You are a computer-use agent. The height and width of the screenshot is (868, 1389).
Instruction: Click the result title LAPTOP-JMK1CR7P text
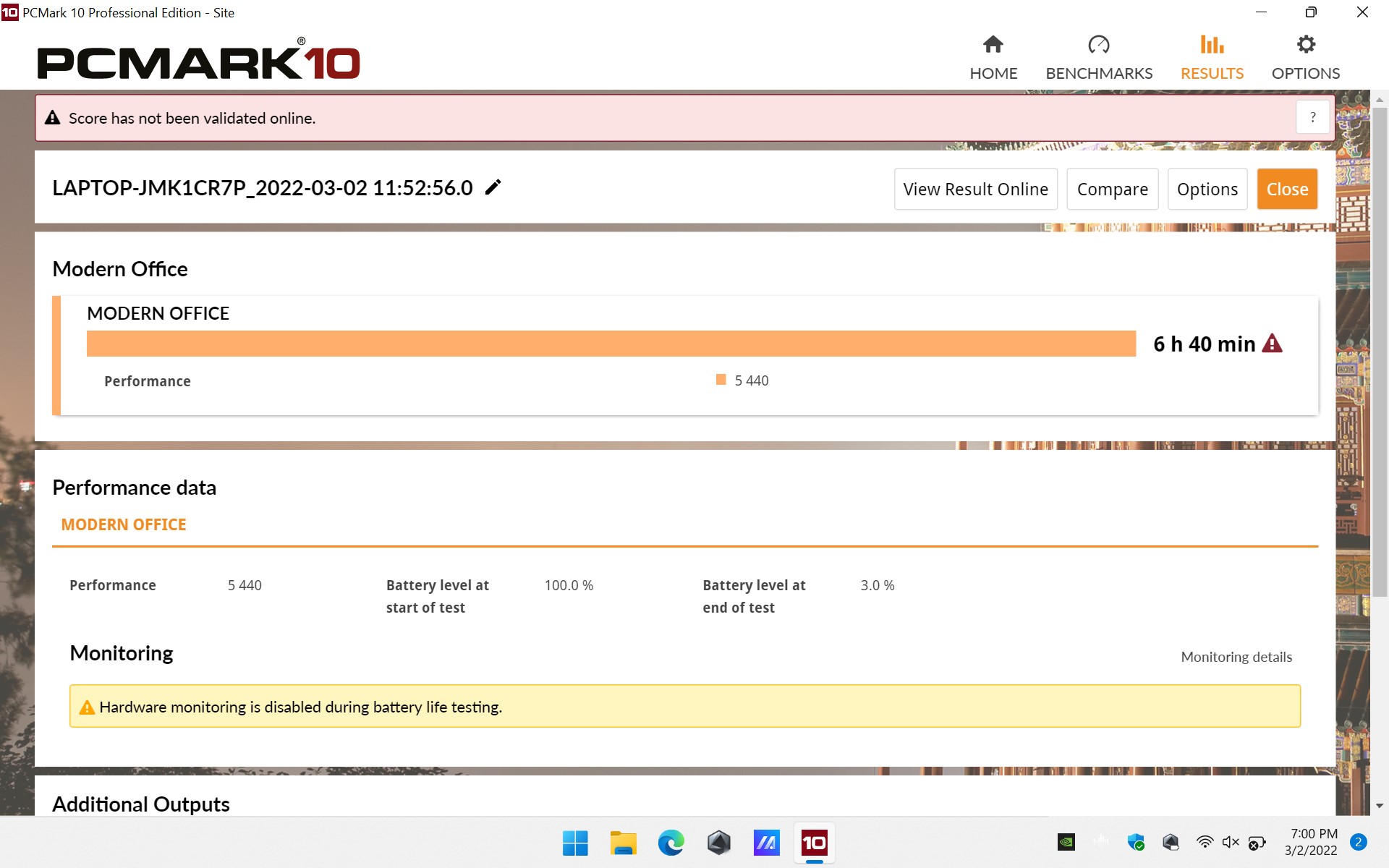coord(262,188)
